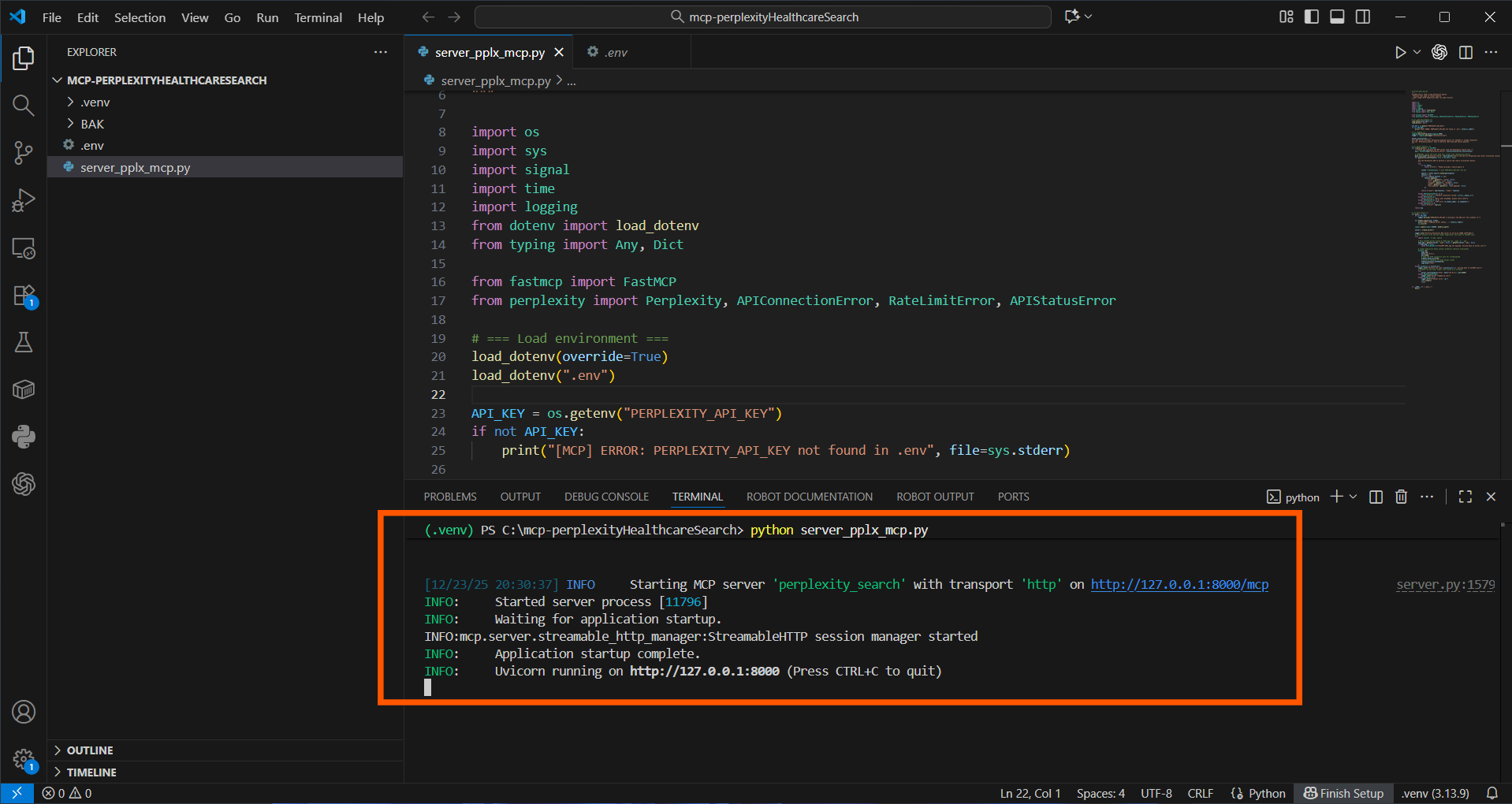This screenshot has height=804, width=1512.
Task: Open the Extensions view
Action: [24, 296]
